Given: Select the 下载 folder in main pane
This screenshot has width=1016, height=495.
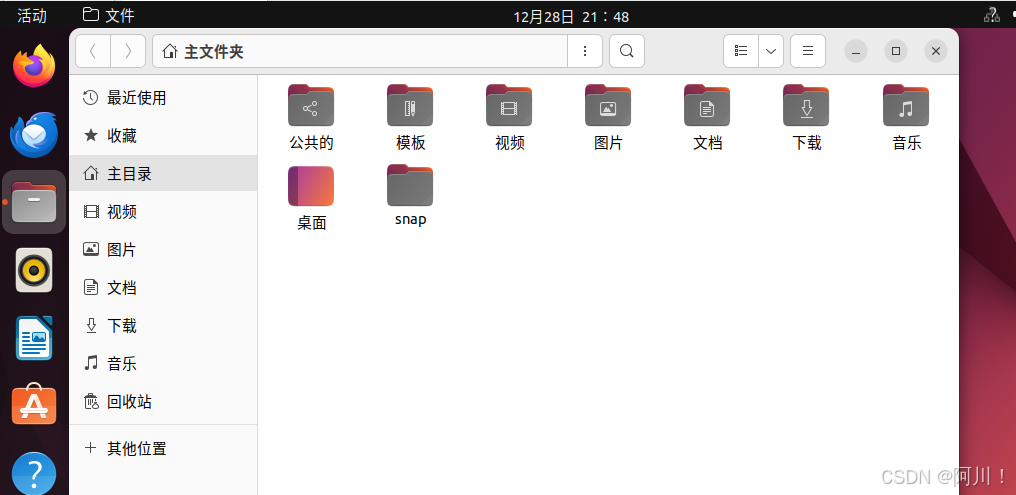Looking at the screenshot, I should pos(806,117).
